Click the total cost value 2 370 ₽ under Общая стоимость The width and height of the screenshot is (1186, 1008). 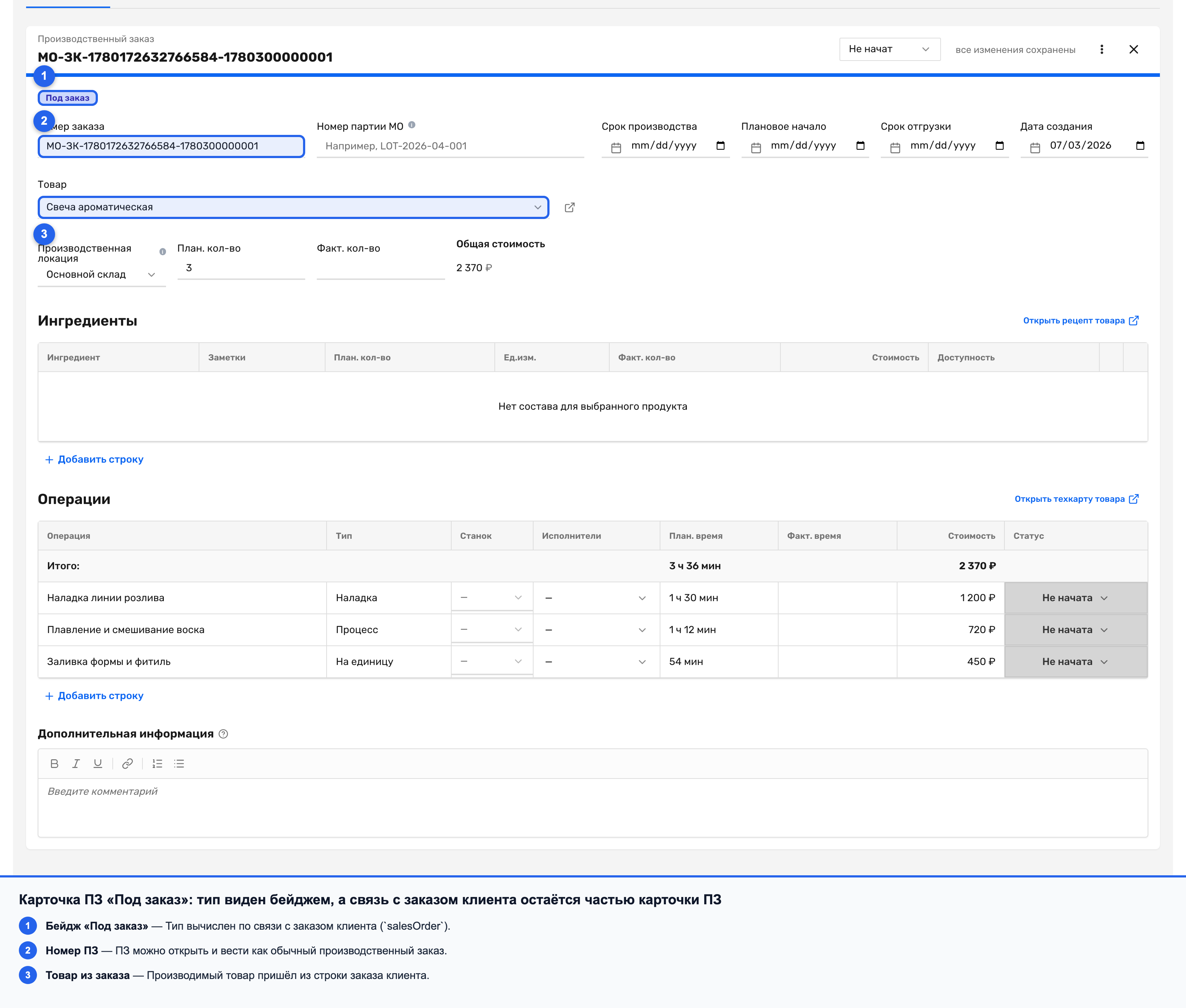pos(474,268)
